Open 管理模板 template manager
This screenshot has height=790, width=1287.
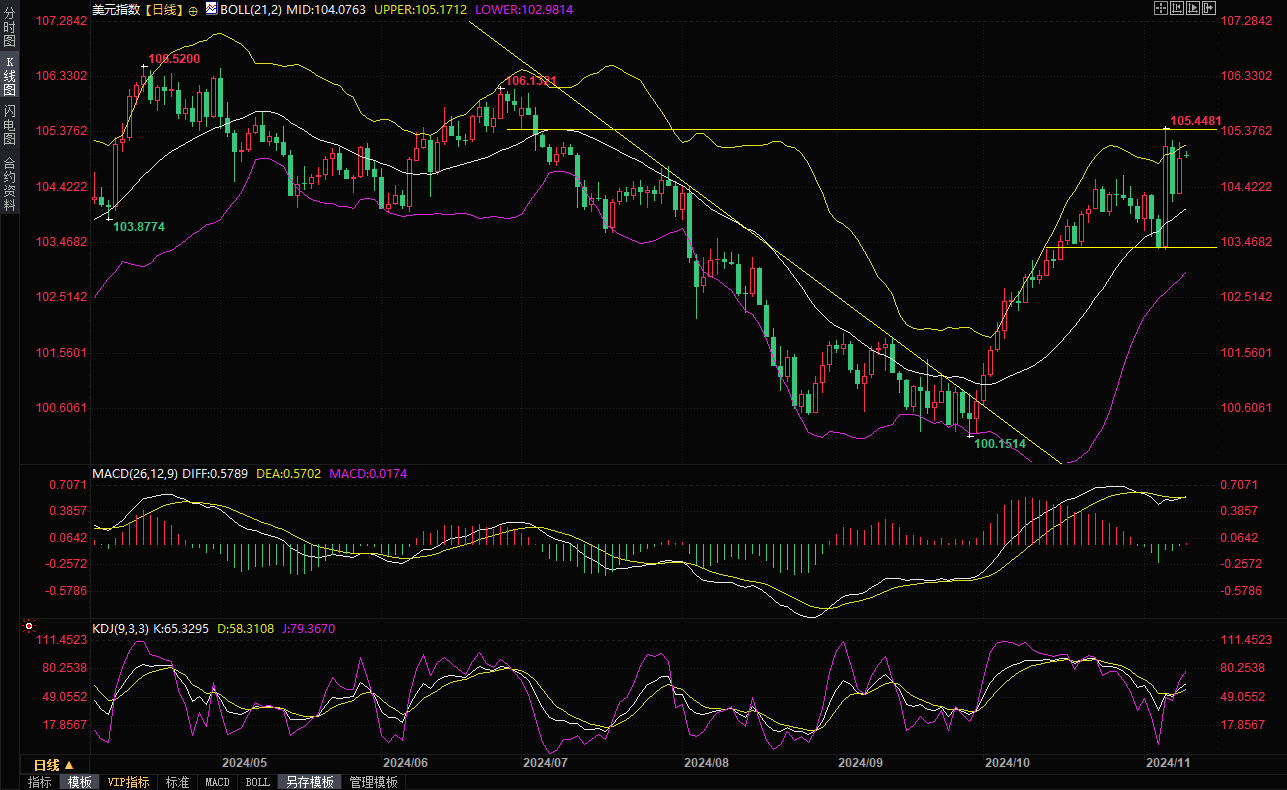[374, 782]
